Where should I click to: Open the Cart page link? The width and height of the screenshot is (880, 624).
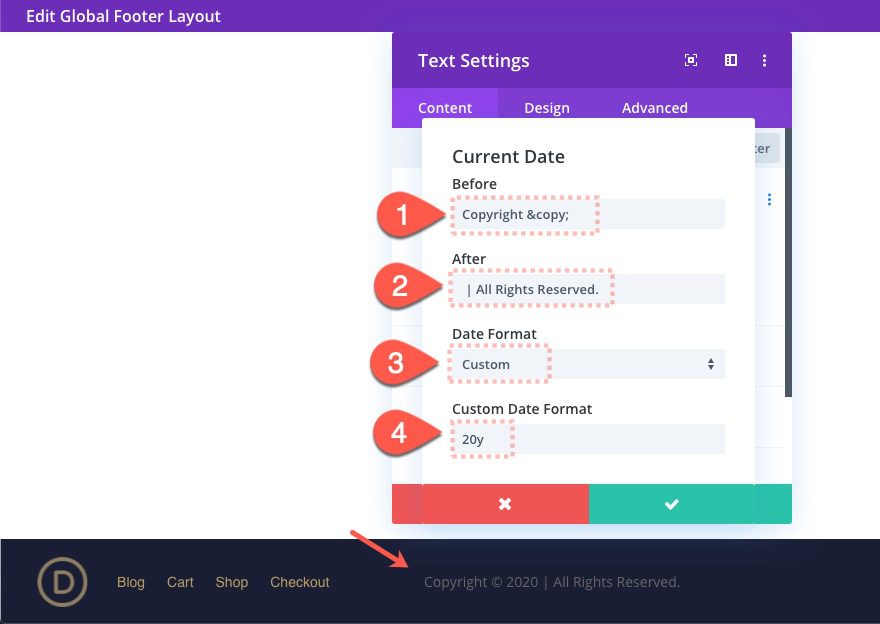click(180, 582)
